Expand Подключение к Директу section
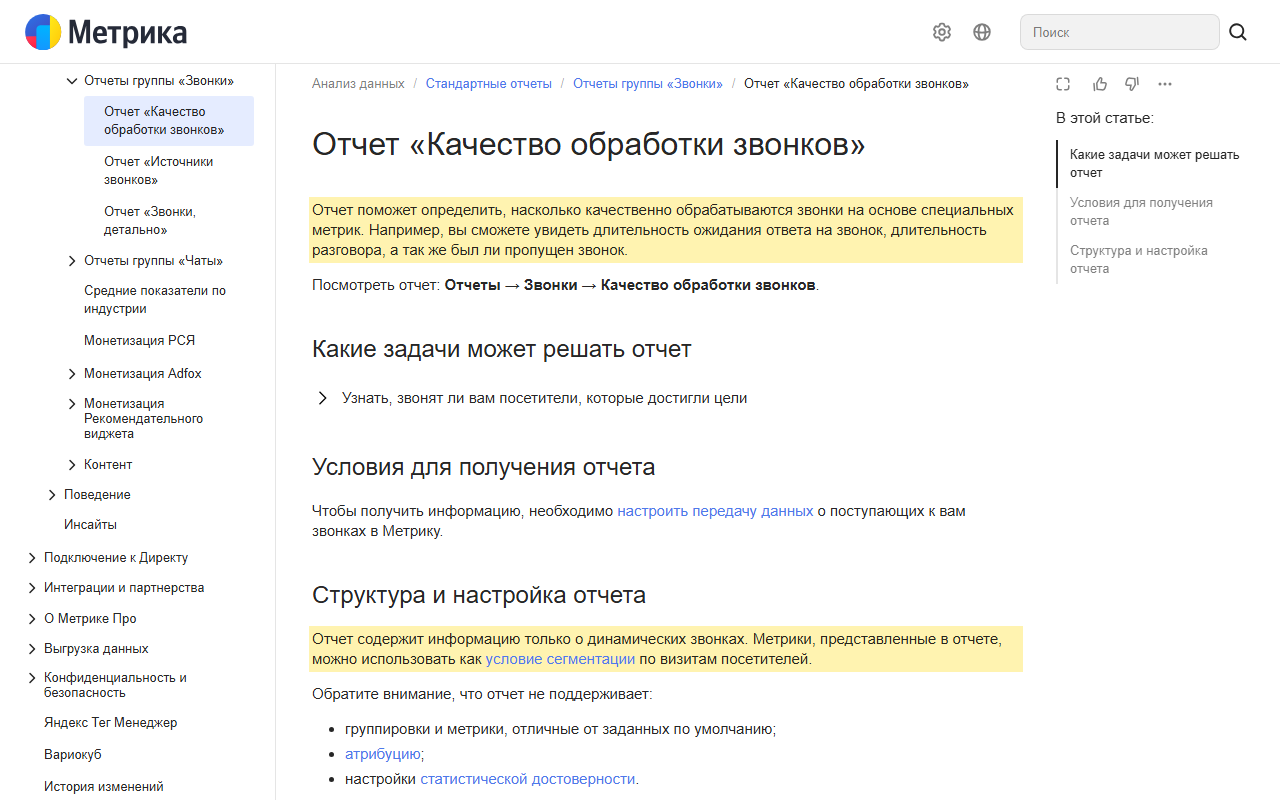 (x=32, y=558)
